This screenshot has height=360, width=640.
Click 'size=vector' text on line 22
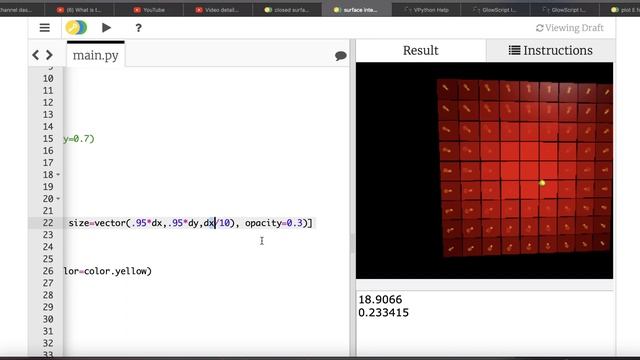pyautogui.click(x=97, y=223)
